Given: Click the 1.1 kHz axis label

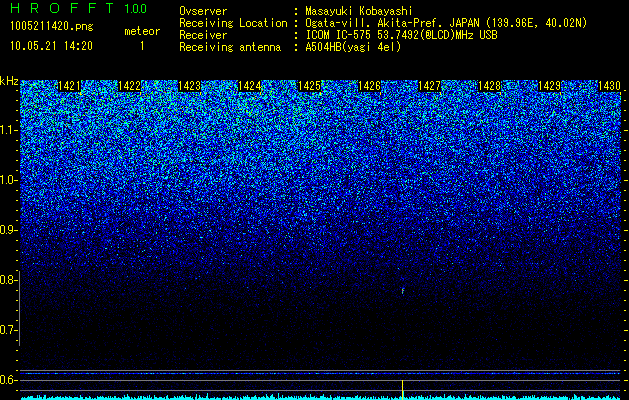Looking at the screenshot, I should click(7, 130).
